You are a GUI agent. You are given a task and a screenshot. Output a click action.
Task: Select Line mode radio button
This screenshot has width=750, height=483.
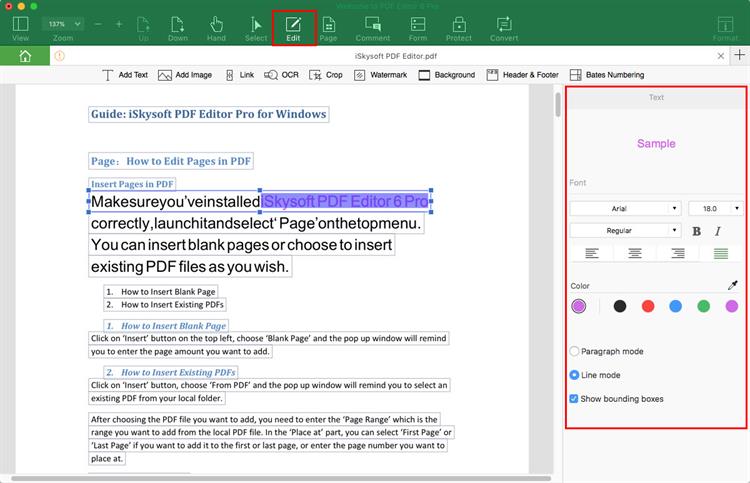[574, 375]
